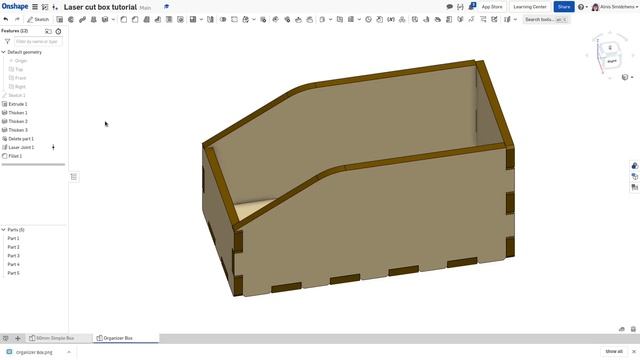Collapse the Parts (5) list
Viewport: 640px width, 360px height.
click(x=4, y=230)
